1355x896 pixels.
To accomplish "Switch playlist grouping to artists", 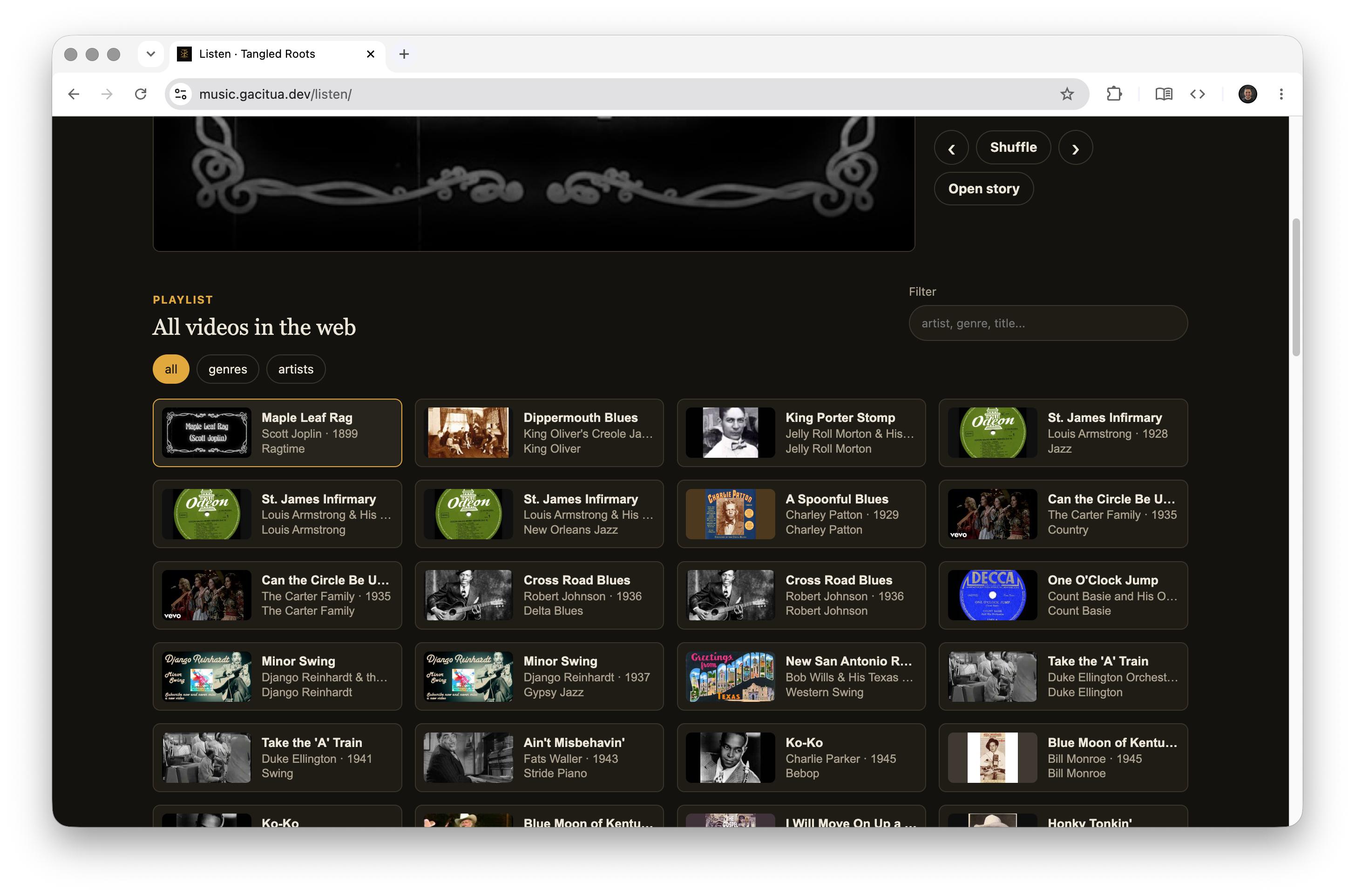I will [x=296, y=369].
